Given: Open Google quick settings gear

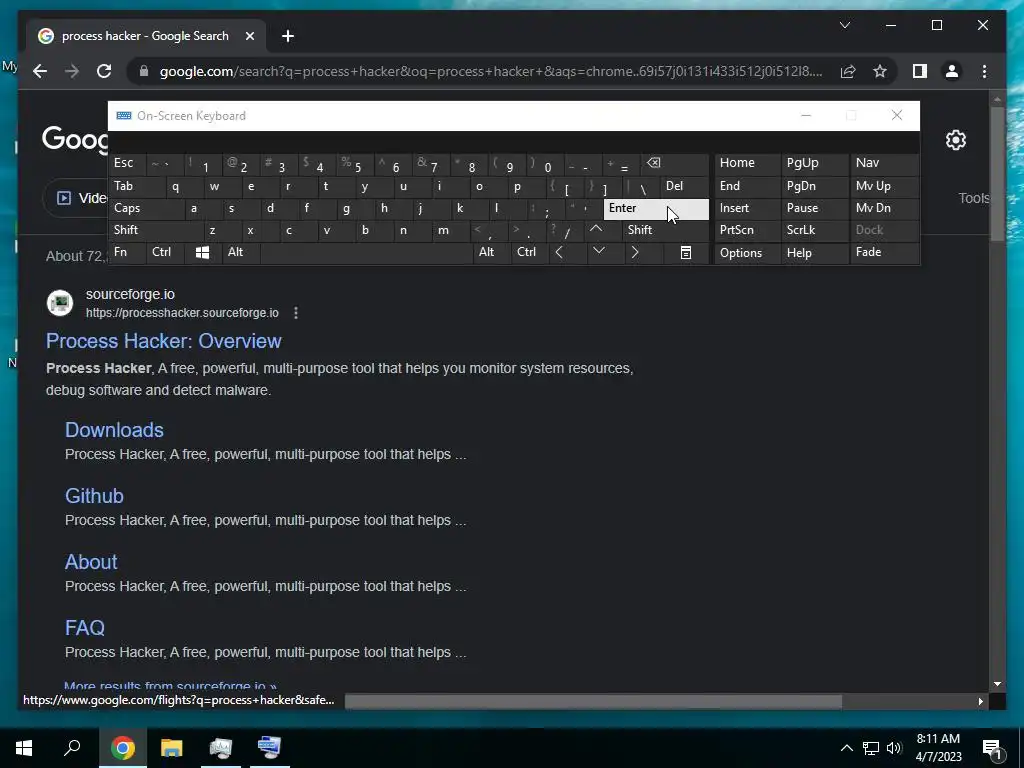Looking at the screenshot, I should click(955, 140).
